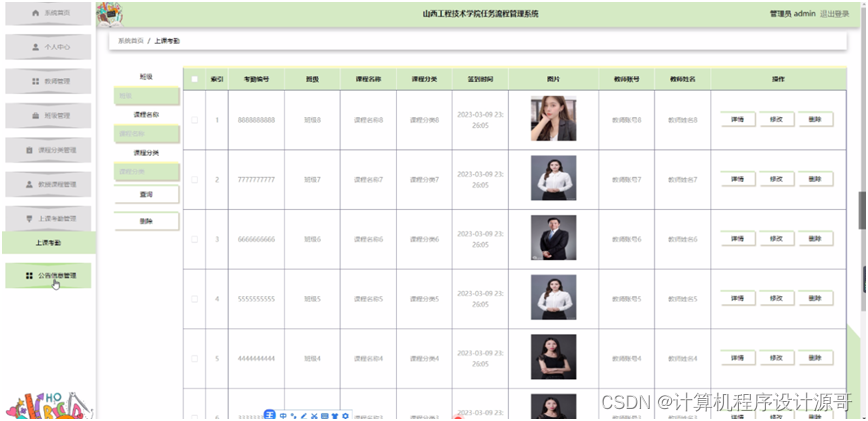
Task: Click 退出登录 to log out
Action: [x=834, y=14]
